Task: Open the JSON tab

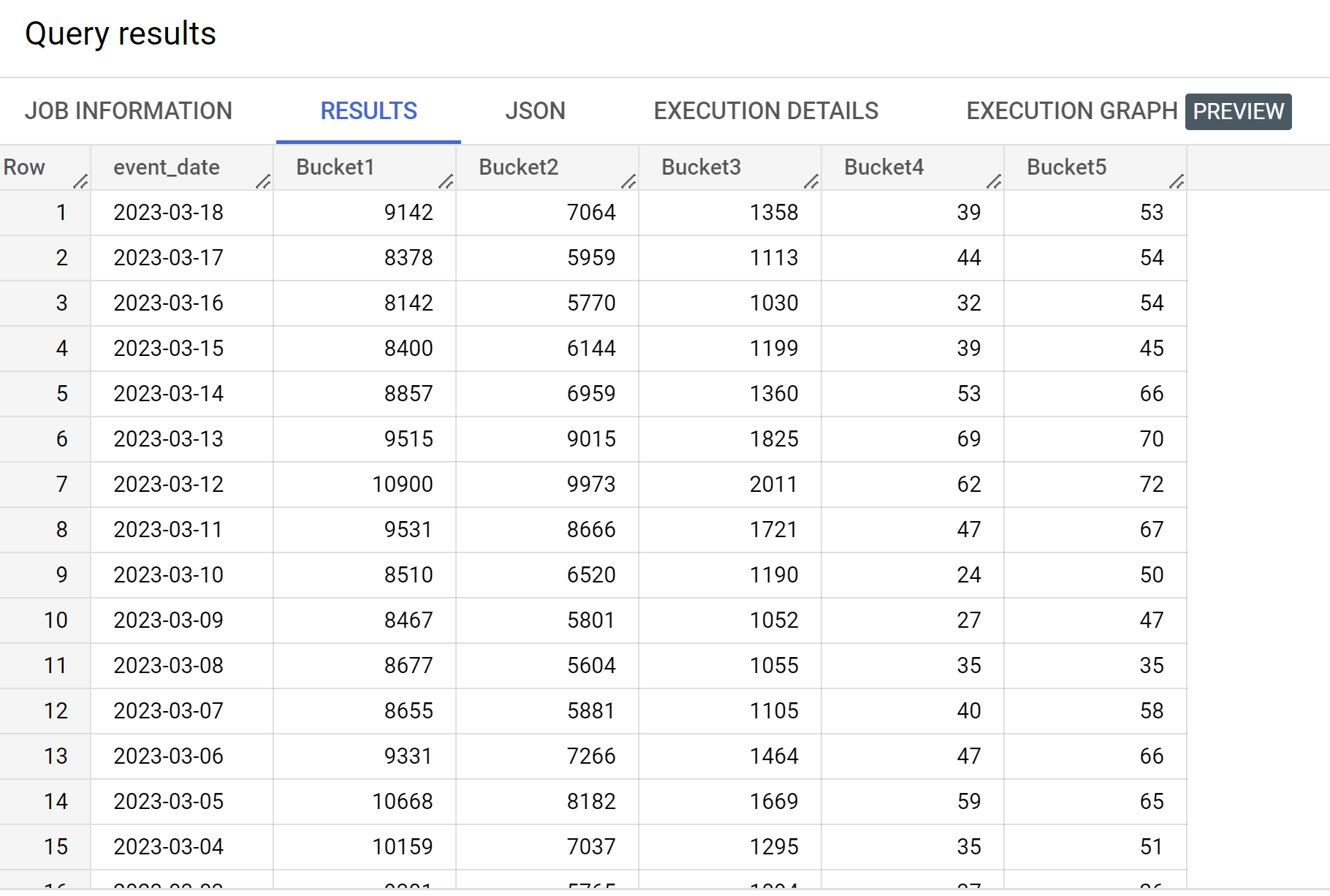Action: [x=535, y=111]
